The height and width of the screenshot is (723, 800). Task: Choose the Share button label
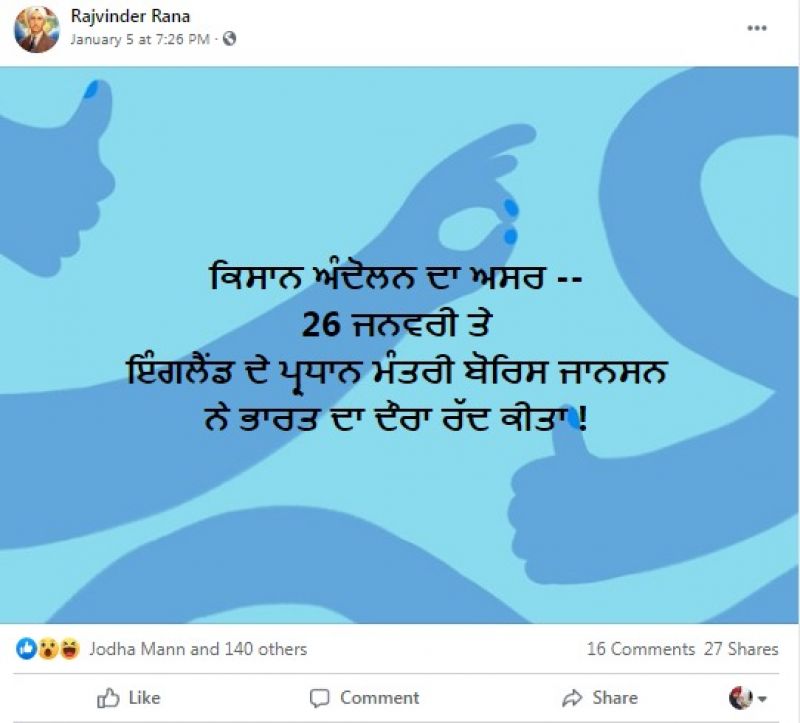[615, 697]
